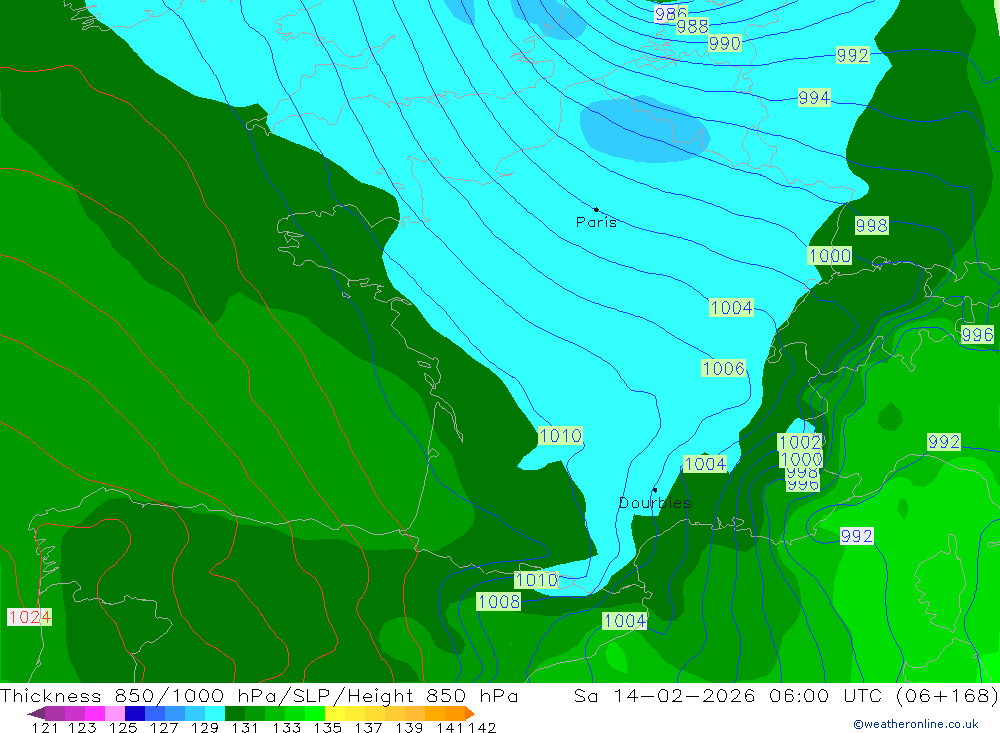The image size is (1000, 733).
Task: Click the 1010 label north of Dourbies
Action: [x=560, y=436]
